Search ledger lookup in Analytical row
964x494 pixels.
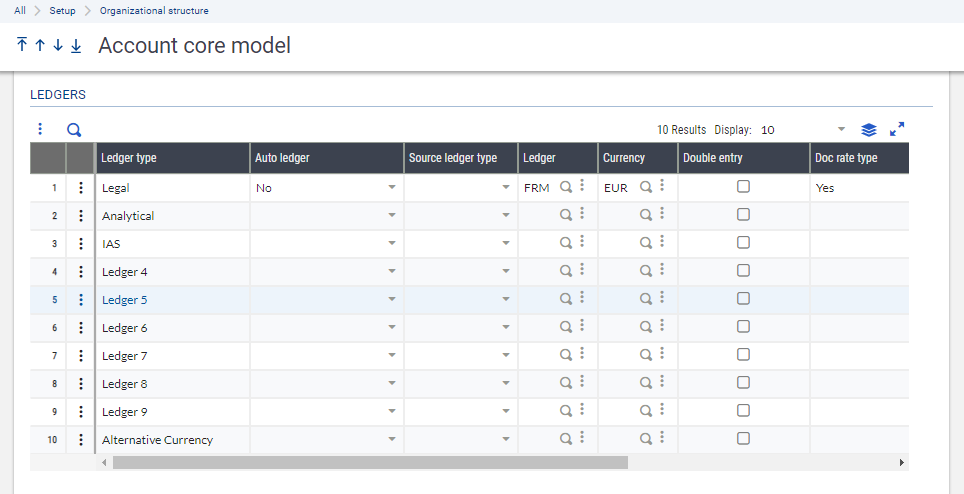pos(566,215)
